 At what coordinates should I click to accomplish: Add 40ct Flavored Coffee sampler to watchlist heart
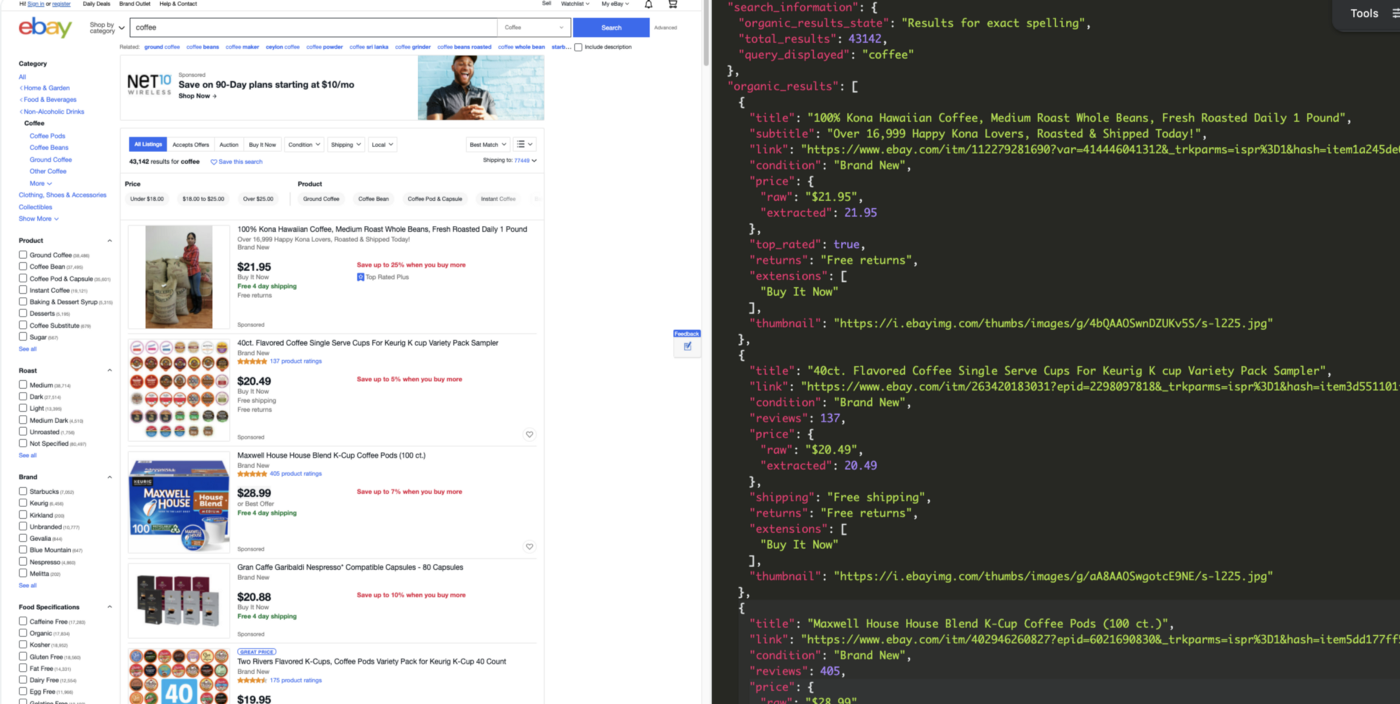pos(529,434)
